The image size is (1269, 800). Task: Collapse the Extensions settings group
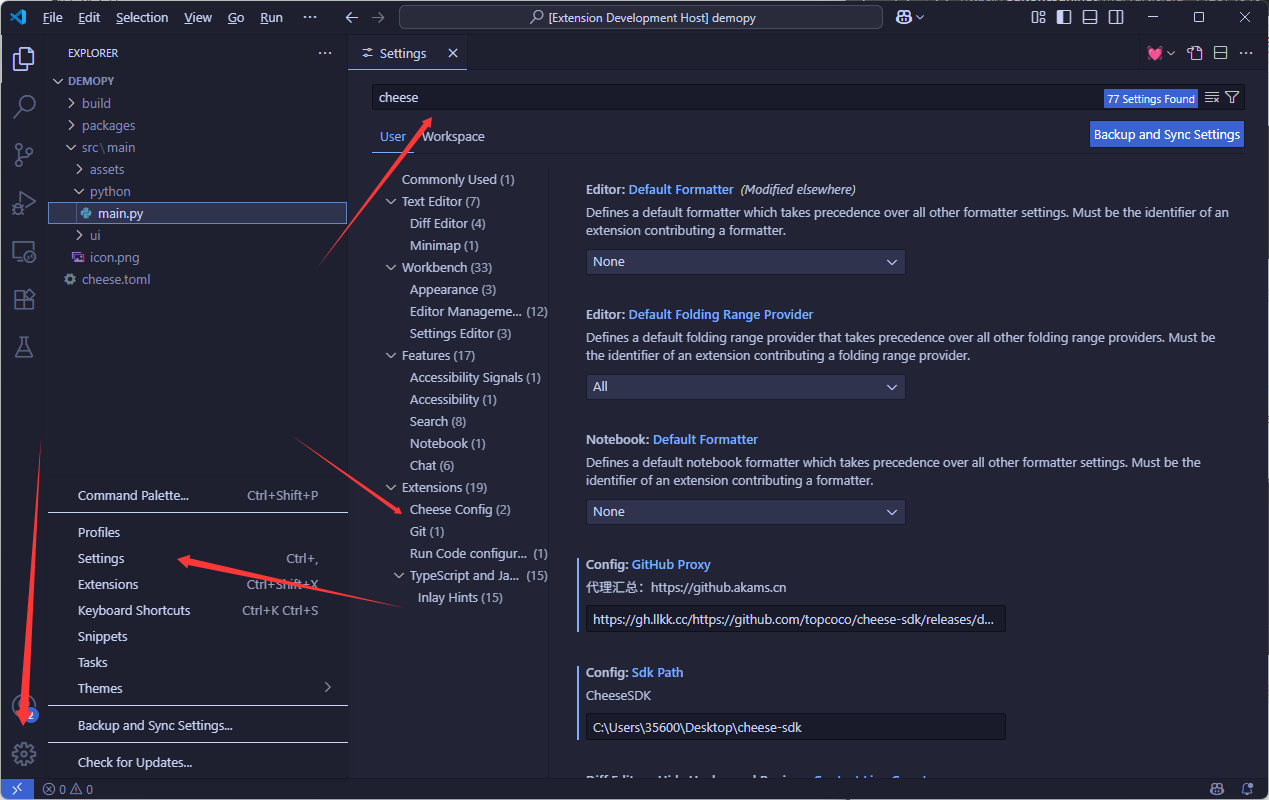click(392, 487)
